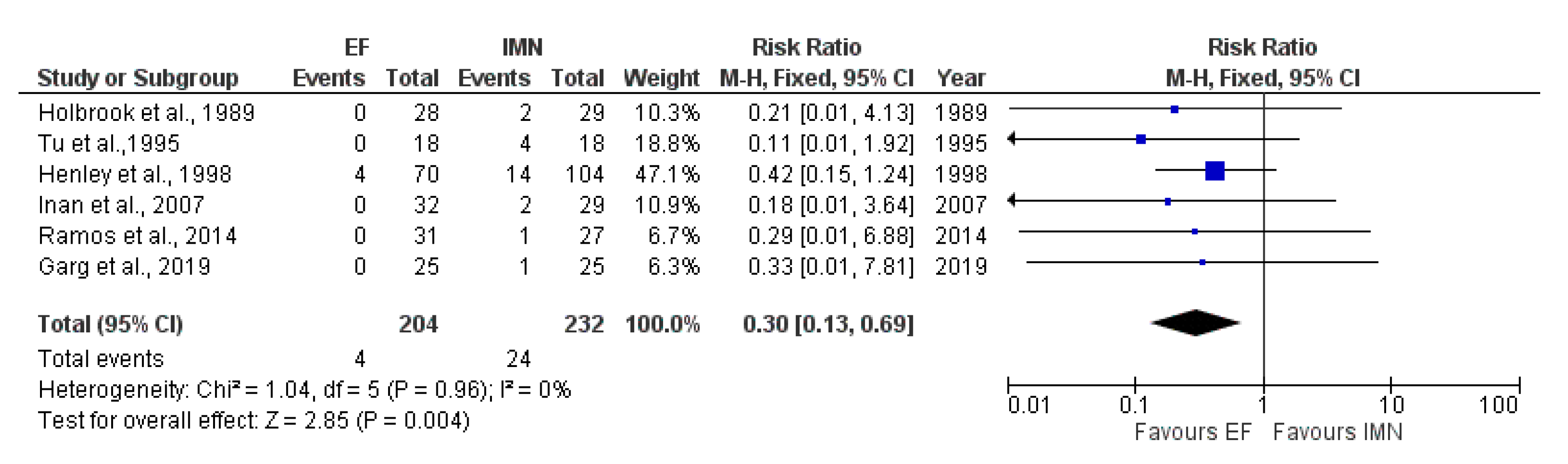Click the Favours IMN axis label
The image size is (1568, 464).
(x=1337, y=432)
